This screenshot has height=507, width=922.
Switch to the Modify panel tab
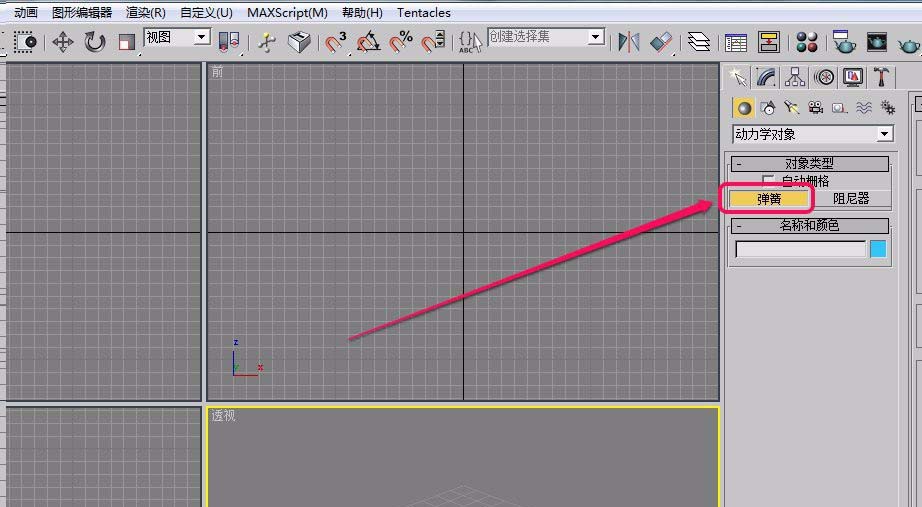click(766, 77)
